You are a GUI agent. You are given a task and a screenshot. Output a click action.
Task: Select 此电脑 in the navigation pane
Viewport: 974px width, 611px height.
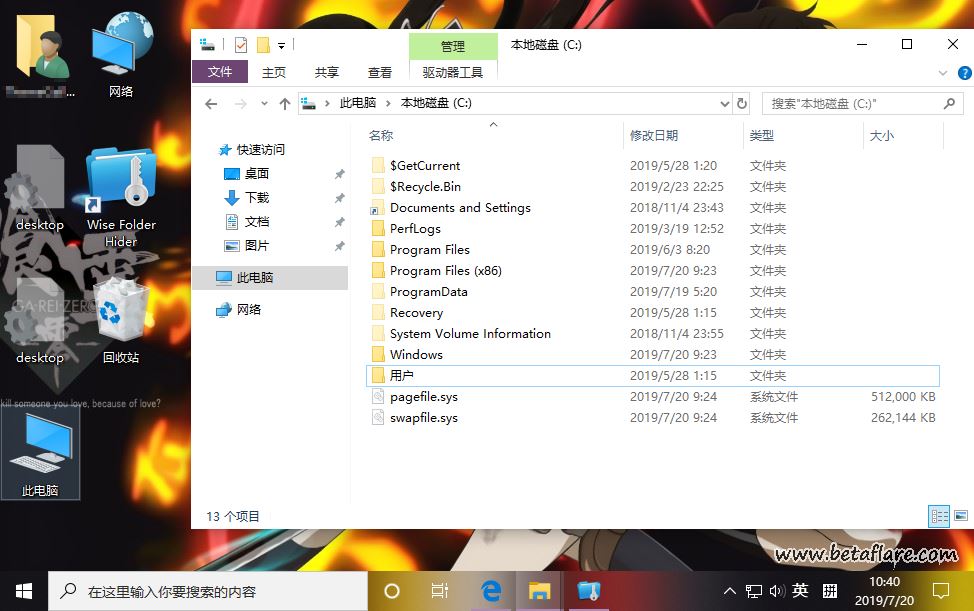(255, 277)
